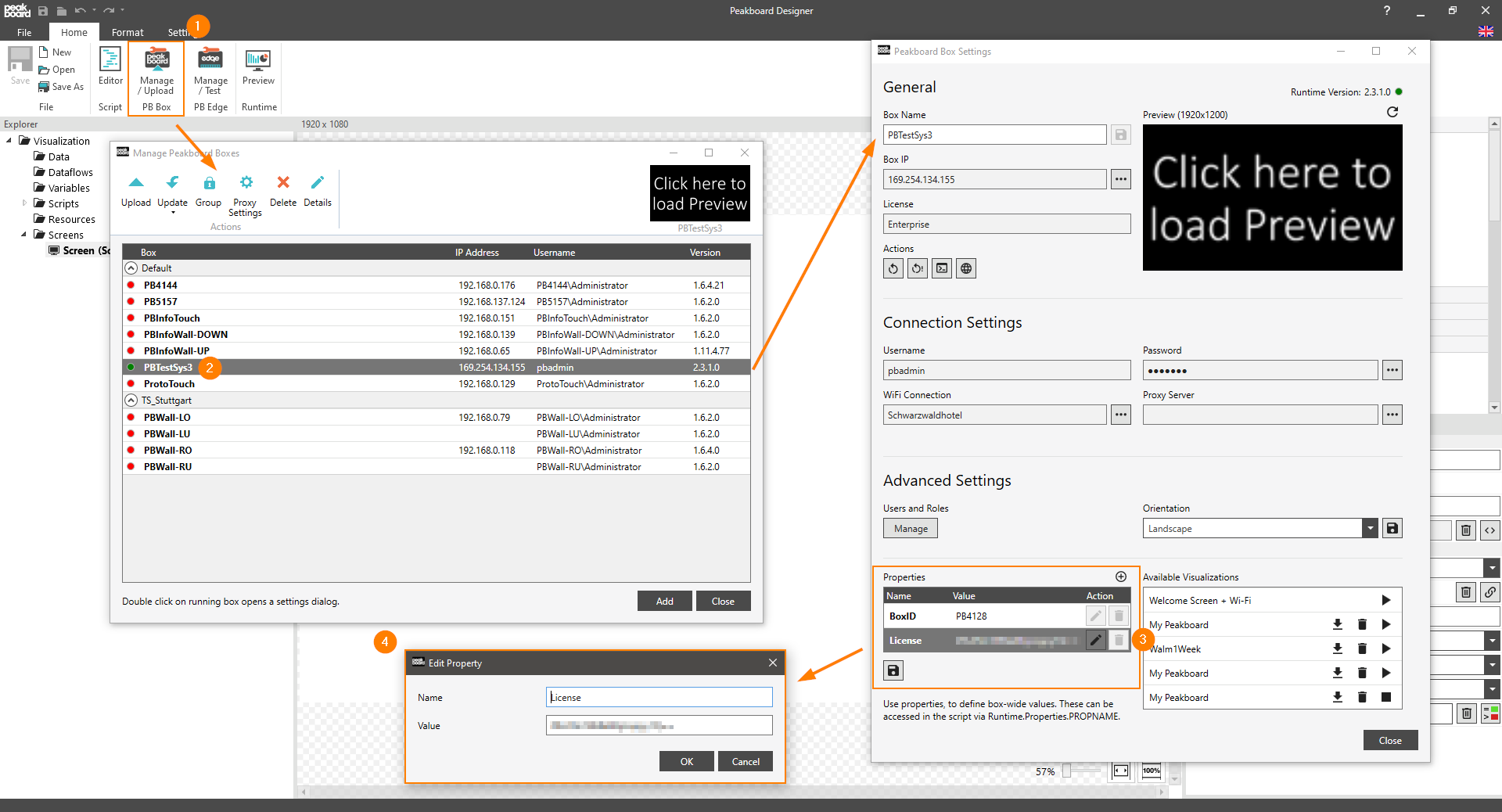The image size is (1502, 812).
Task: Open the undo history dropdown in title bar
Action: pyautogui.click(x=95, y=11)
